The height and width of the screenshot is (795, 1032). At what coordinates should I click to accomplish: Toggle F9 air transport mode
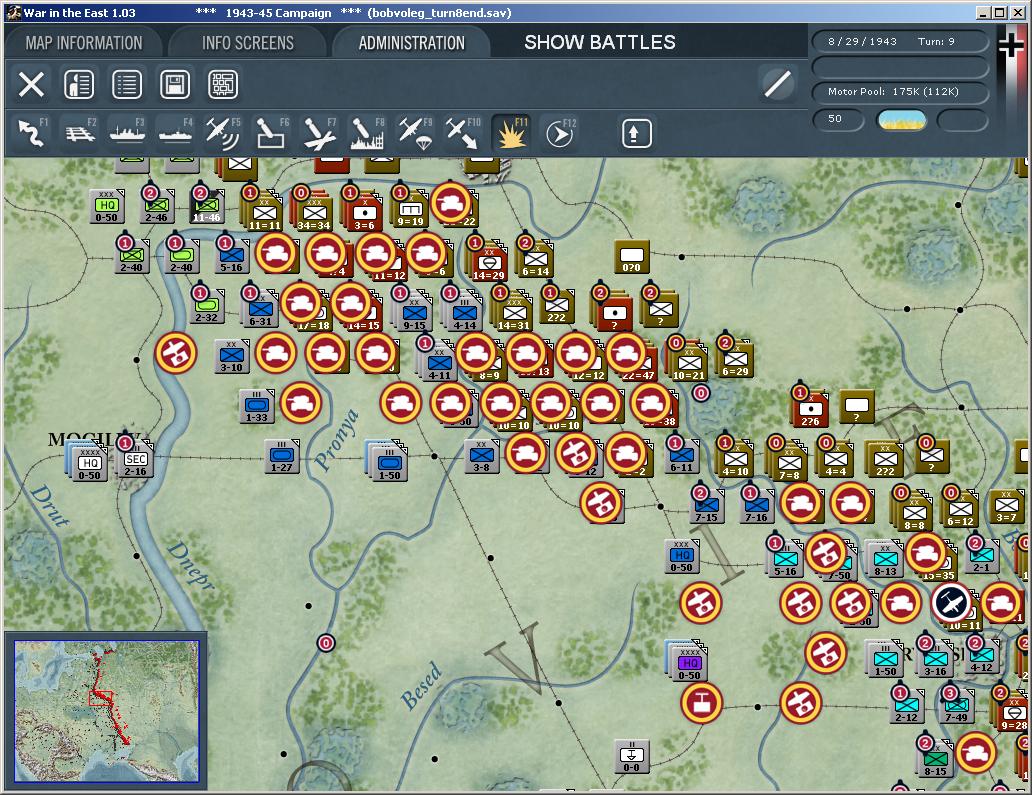click(415, 132)
